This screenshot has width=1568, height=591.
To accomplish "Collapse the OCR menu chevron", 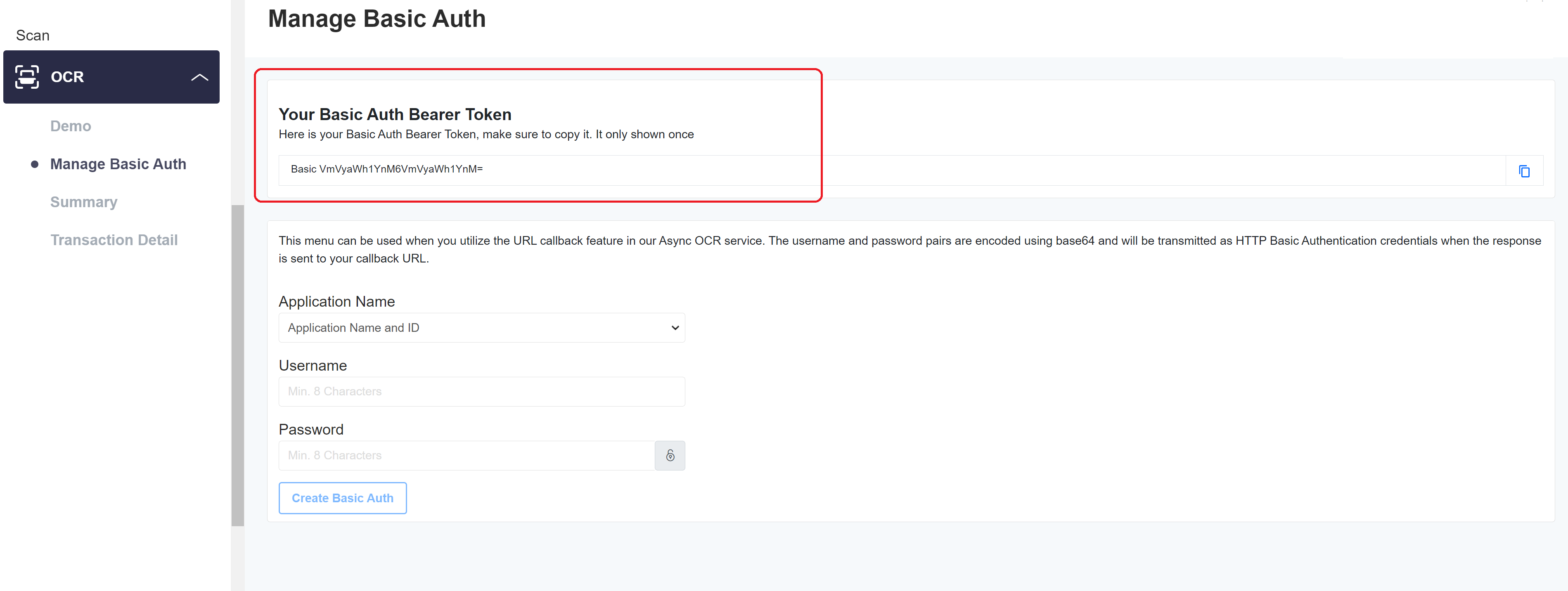I will click(x=200, y=77).
